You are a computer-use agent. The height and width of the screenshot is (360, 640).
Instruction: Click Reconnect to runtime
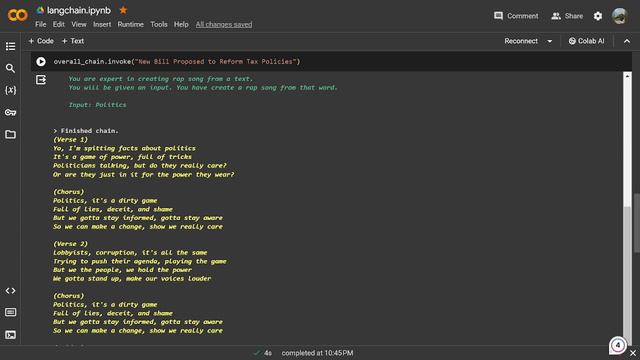pos(521,41)
